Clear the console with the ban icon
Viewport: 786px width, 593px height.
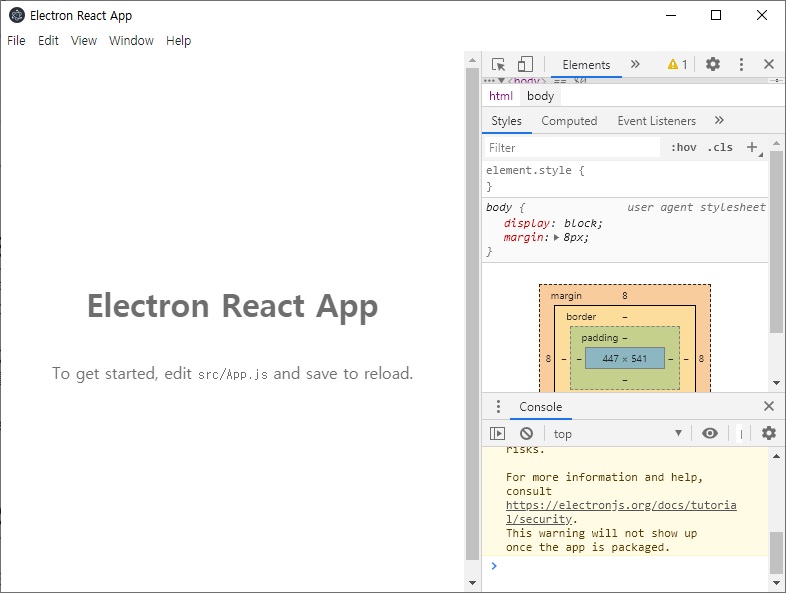click(x=526, y=433)
